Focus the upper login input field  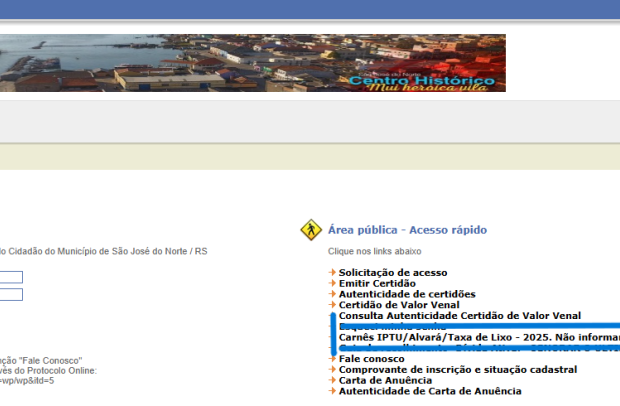point(11,277)
